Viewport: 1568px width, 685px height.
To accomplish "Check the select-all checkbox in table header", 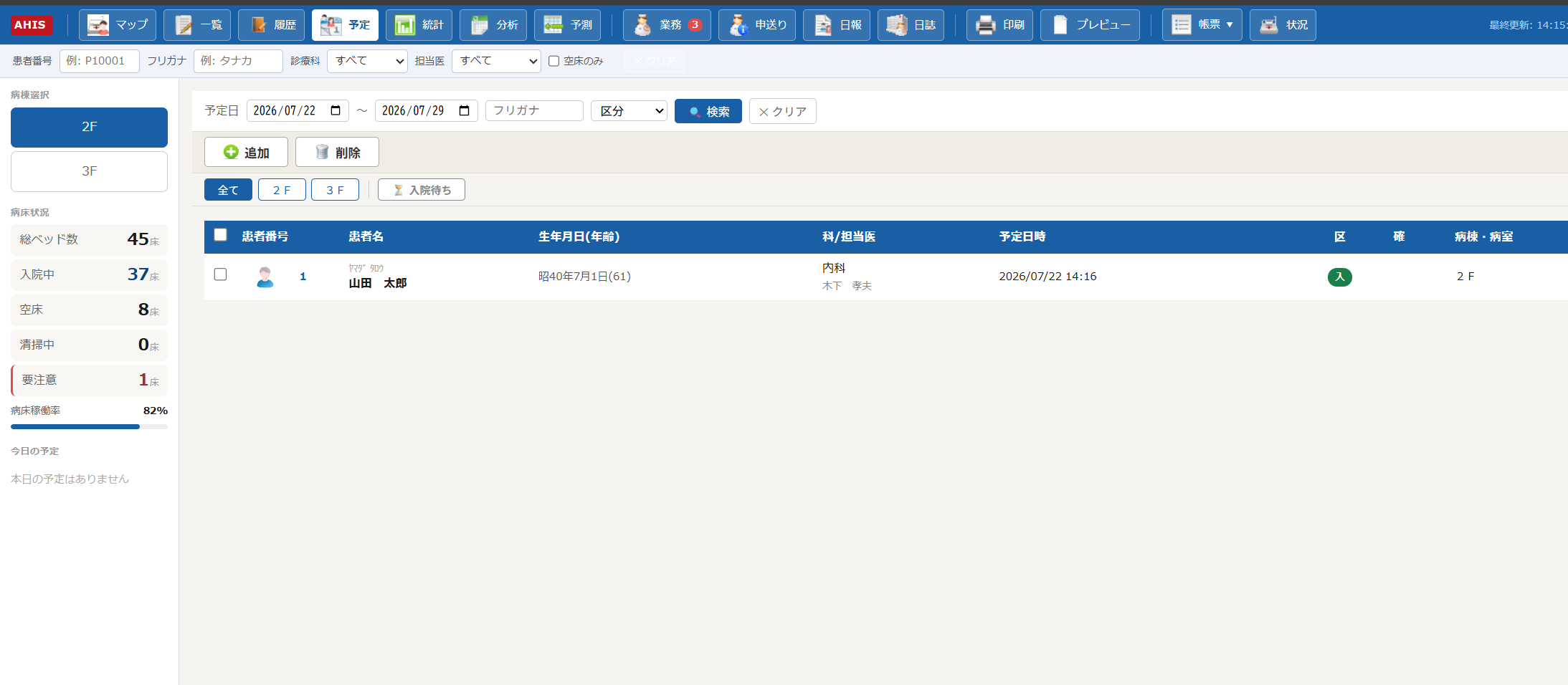I will [x=221, y=235].
